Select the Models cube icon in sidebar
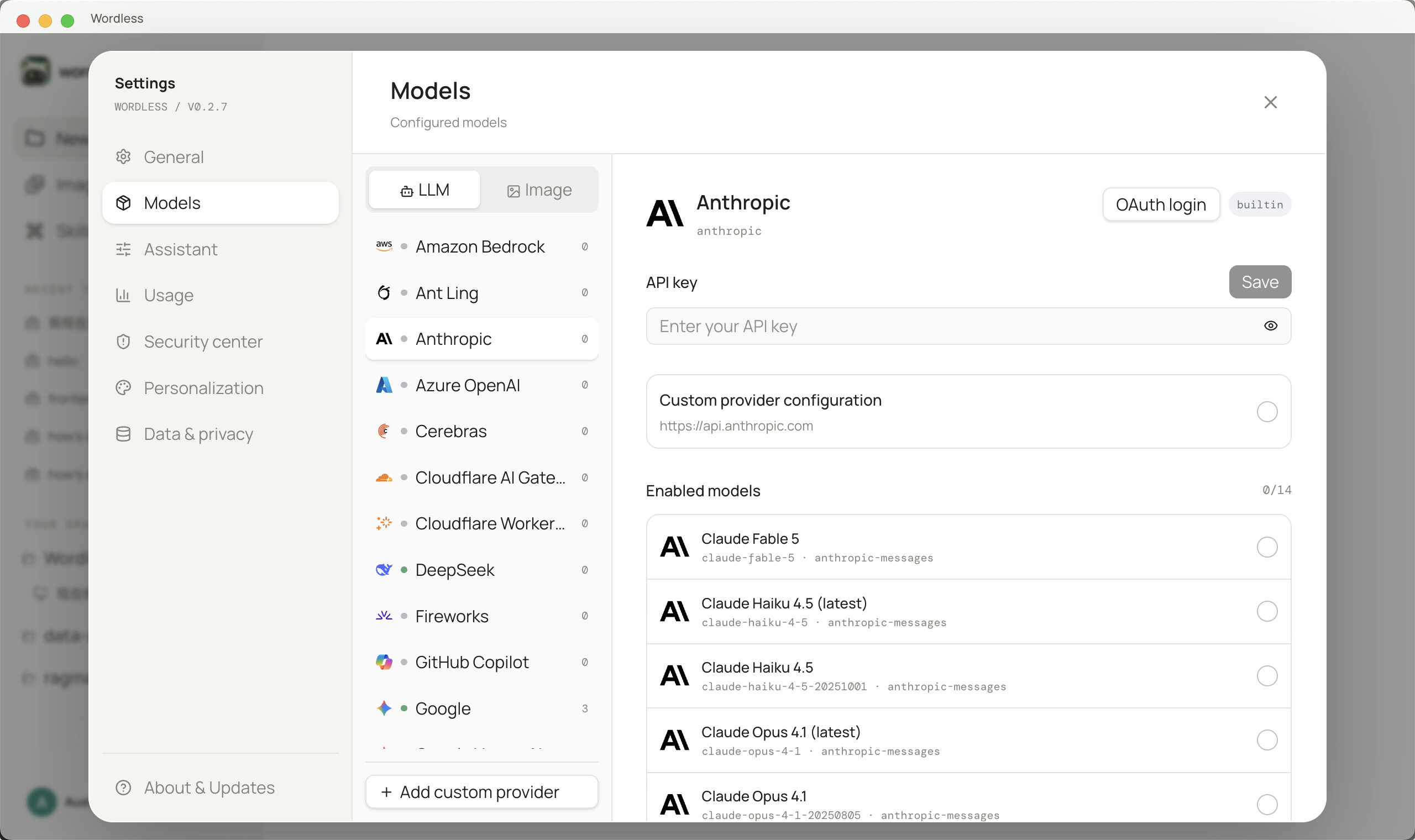The width and height of the screenshot is (1415, 840). coord(123,203)
